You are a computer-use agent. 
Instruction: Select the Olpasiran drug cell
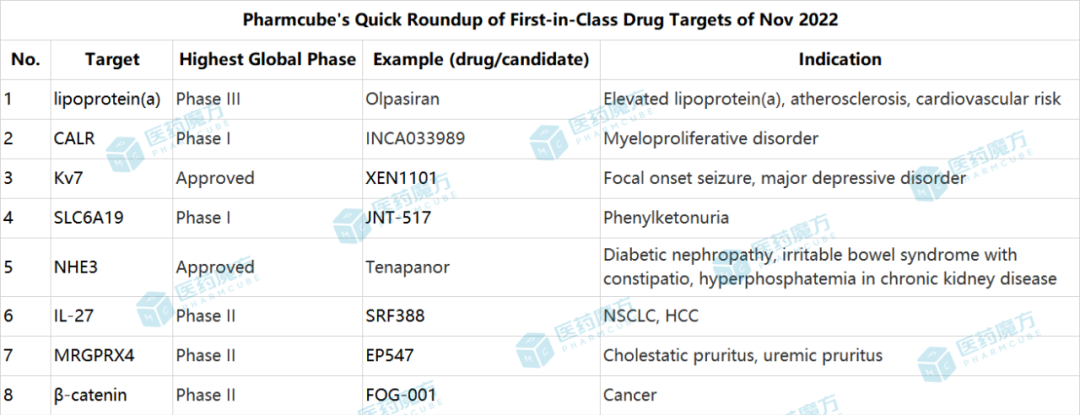click(x=404, y=99)
